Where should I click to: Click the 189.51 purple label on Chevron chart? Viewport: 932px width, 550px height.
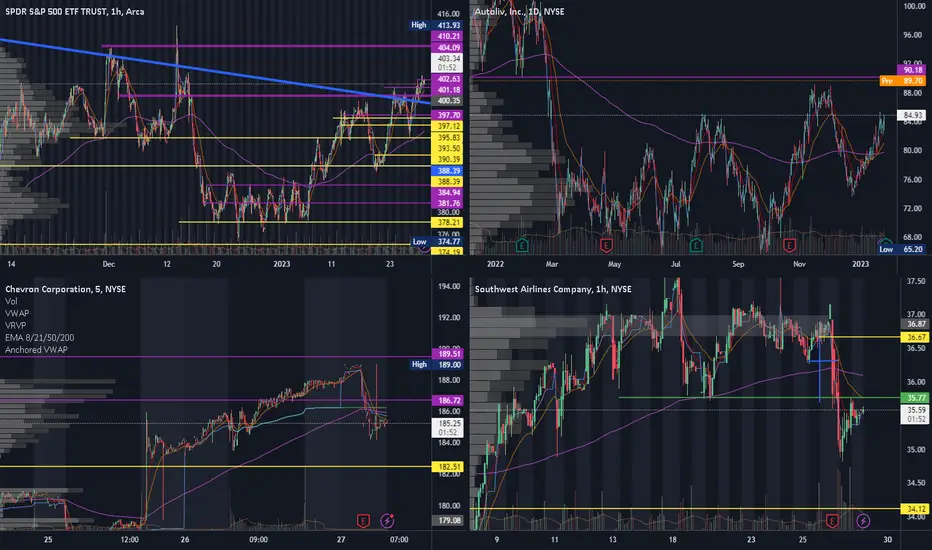448,354
